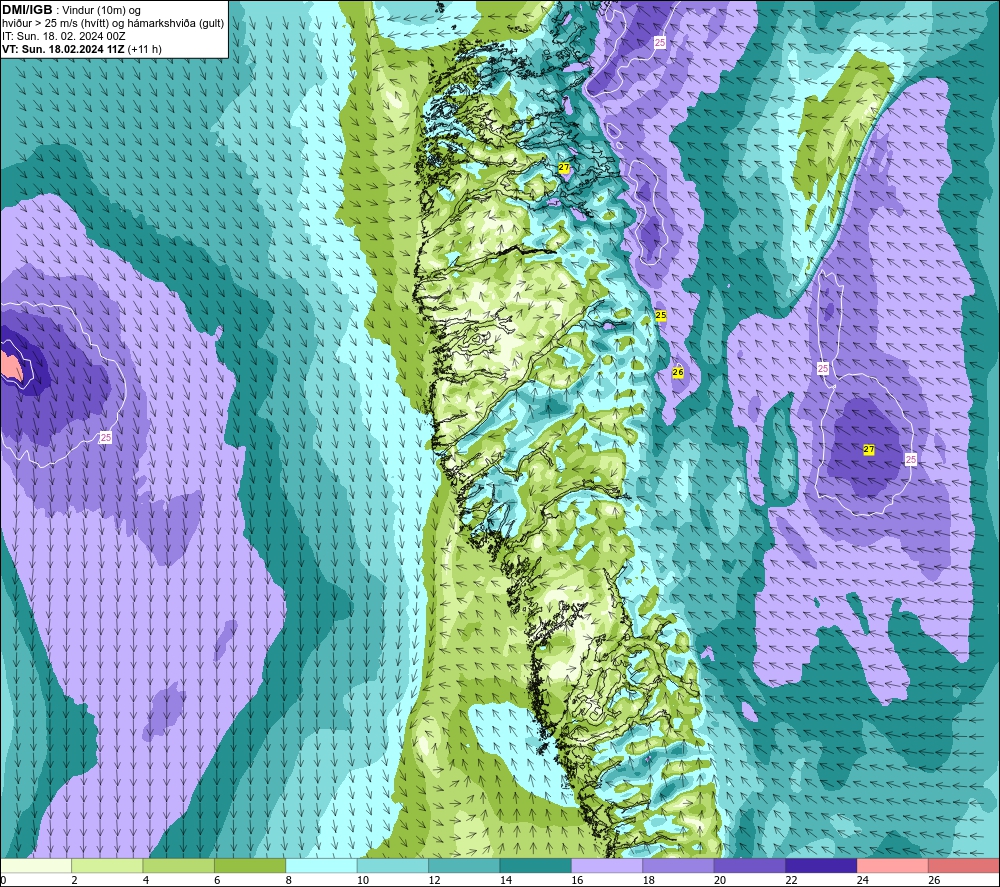This screenshot has height=887, width=1000.
Task: Select the 20–22 m/s blue-violet legend swatch
Action: pyautogui.click(x=750, y=866)
